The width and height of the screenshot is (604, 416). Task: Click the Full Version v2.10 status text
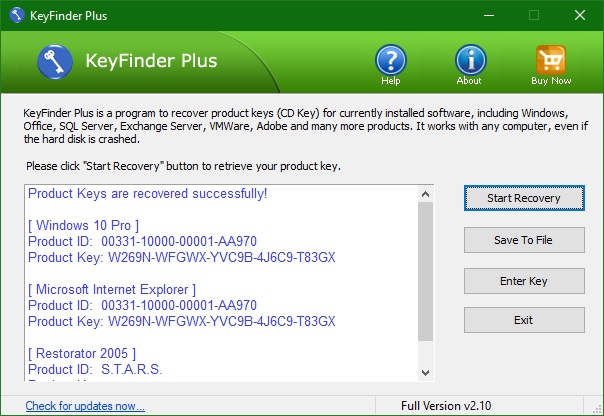click(x=446, y=406)
